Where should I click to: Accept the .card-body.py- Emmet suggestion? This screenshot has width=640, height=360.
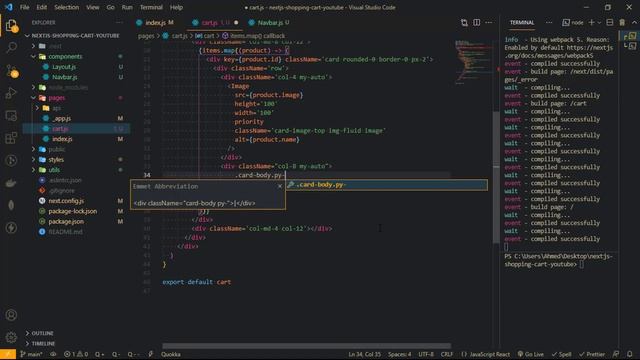coord(387,185)
